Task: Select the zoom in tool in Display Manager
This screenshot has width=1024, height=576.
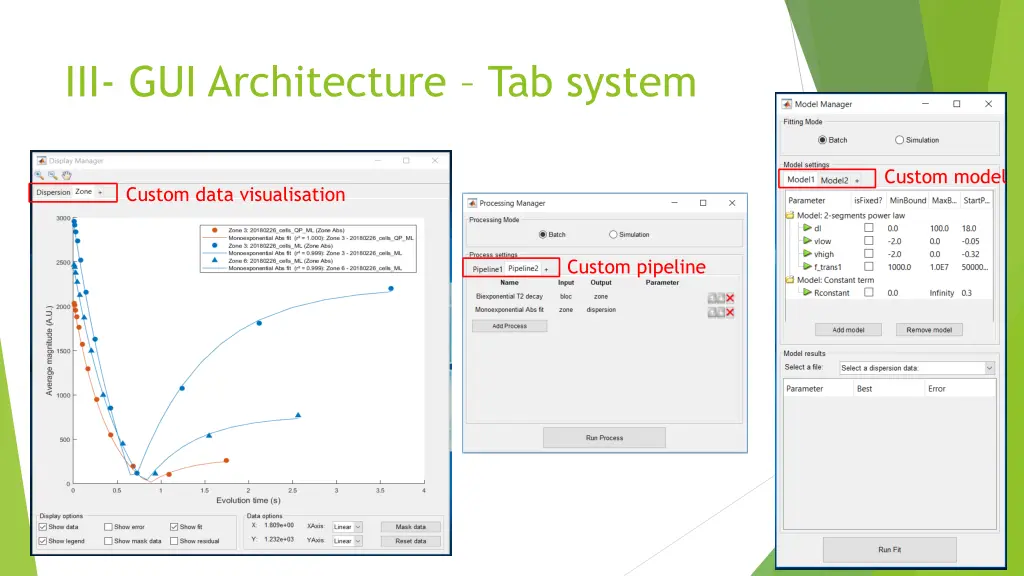Action: tap(41, 175)
